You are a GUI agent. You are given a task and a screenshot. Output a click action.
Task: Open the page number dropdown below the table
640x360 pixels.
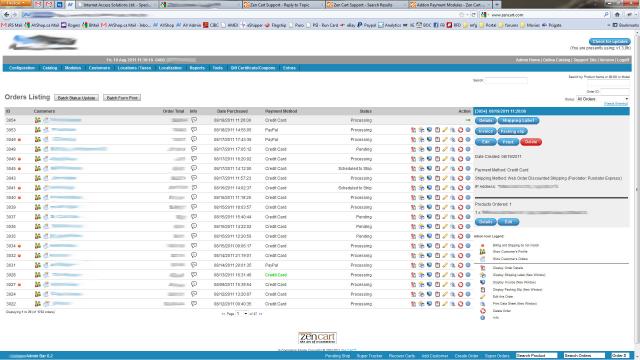242,314
